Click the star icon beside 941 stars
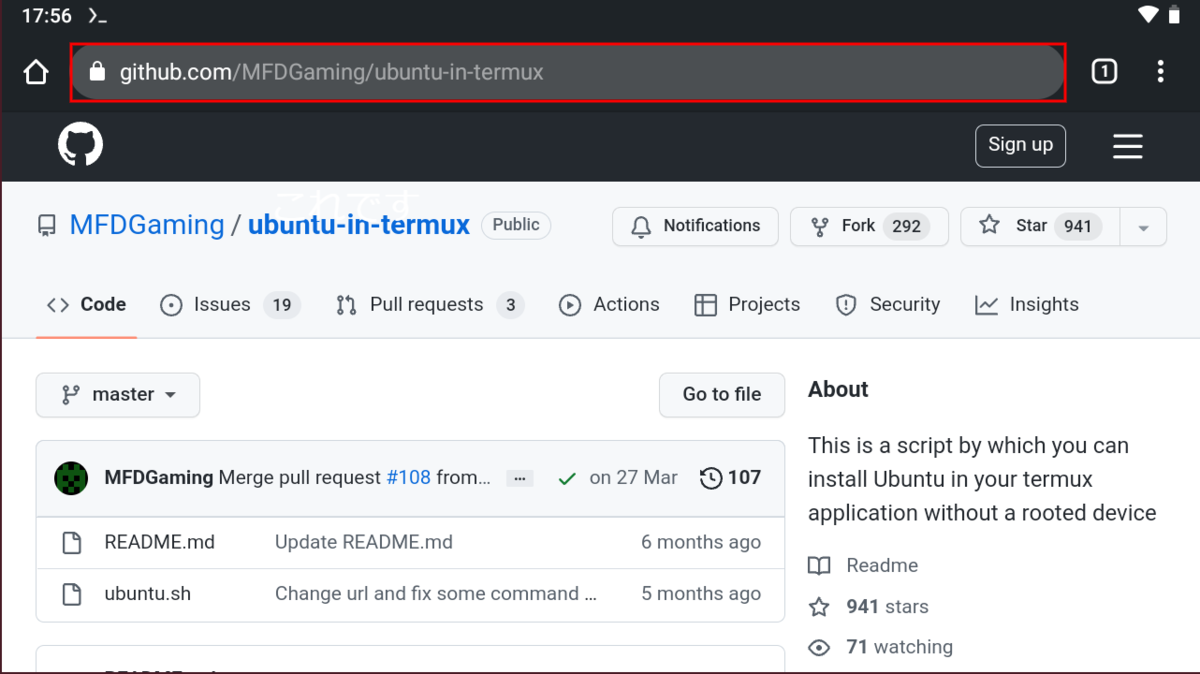Image resolution: width=1200 pixels, height=674 pixels. [x=819, y=607]
